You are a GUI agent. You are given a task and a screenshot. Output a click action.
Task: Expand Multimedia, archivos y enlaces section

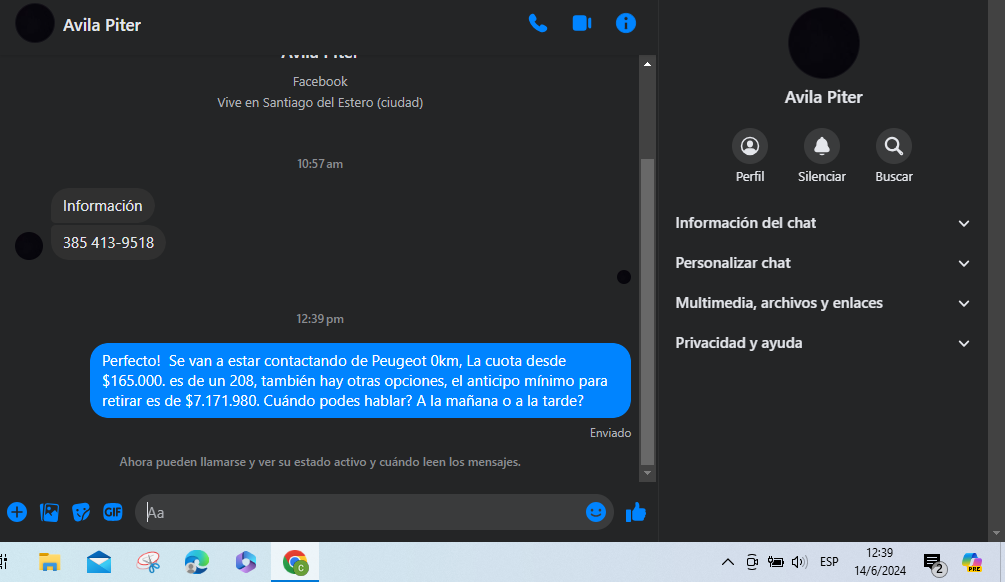[823, 303]
